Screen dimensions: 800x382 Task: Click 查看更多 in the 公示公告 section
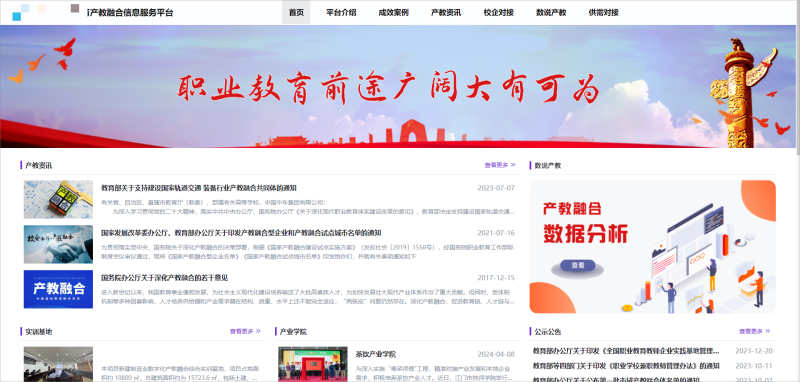pyautogui.click(x=755, y=332)
